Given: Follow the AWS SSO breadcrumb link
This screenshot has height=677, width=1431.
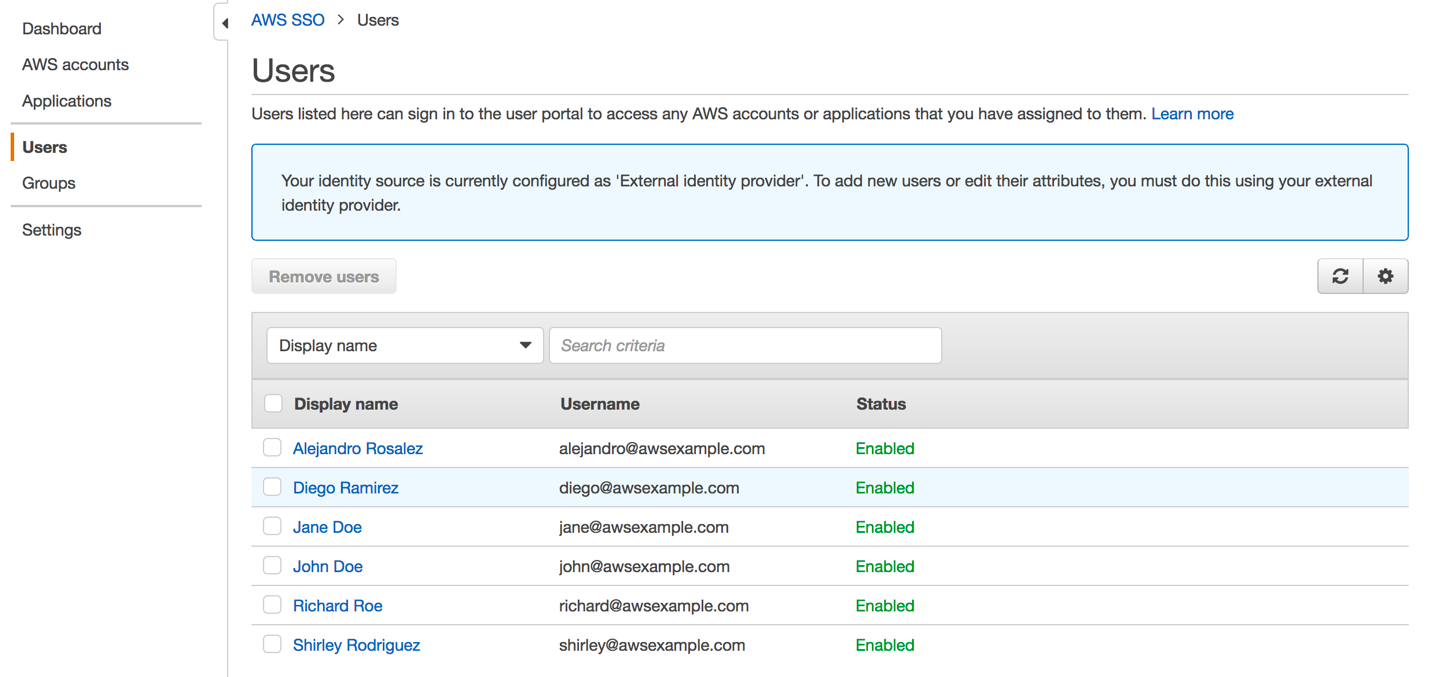Looking at the screenshot, I should point(288,19).
